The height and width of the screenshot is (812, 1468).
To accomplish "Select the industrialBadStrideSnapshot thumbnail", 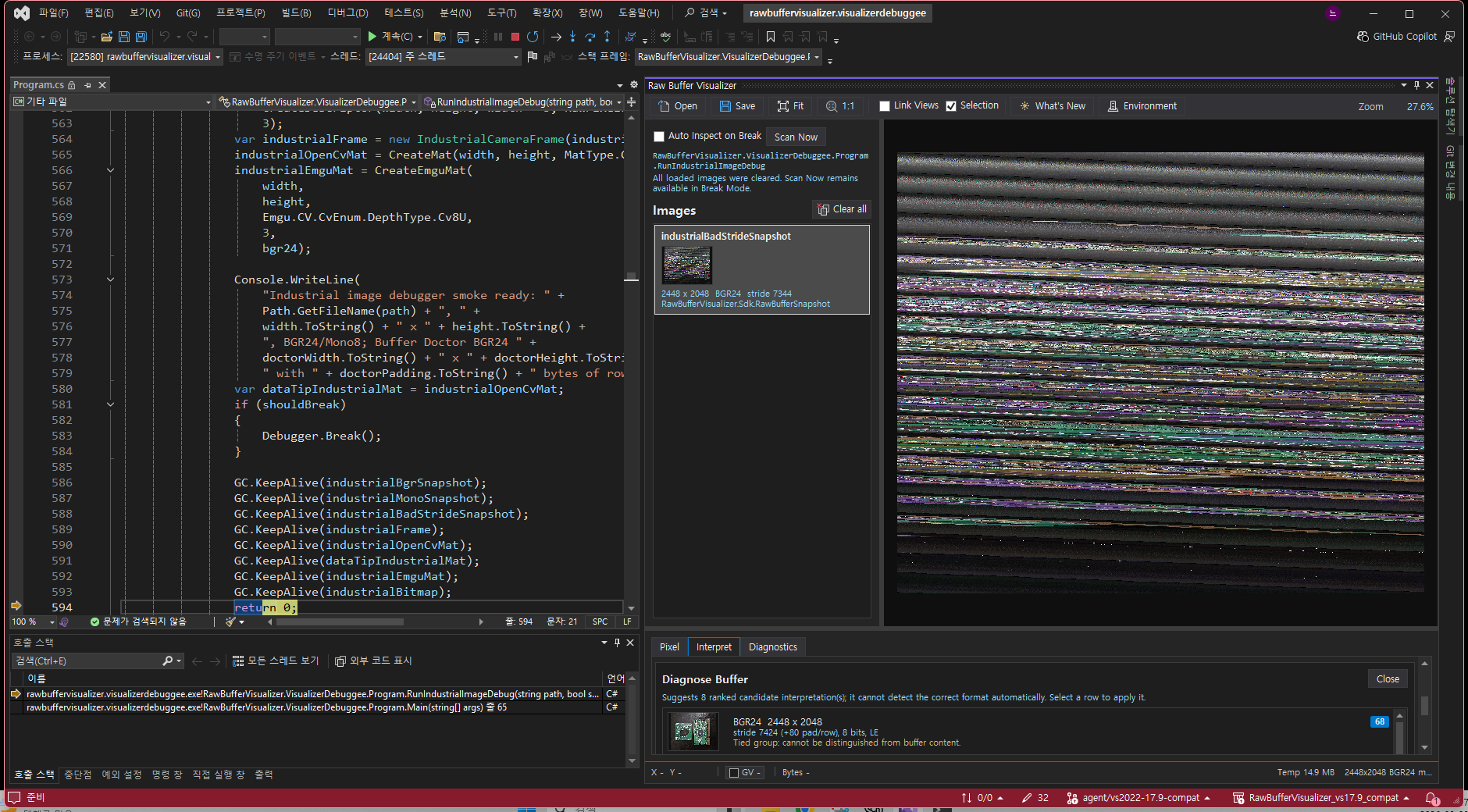I will [x=686, y=265].
